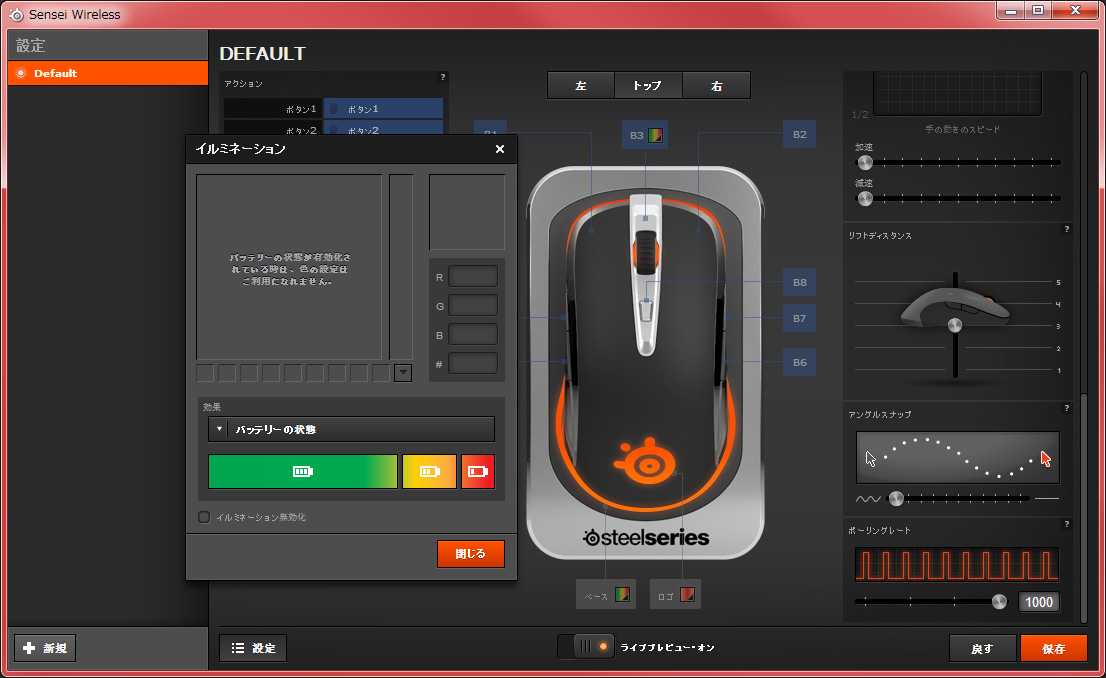This screenshot has height=678, width=1106.
Task: Click the G color value field
Action: tap(473, 305)
